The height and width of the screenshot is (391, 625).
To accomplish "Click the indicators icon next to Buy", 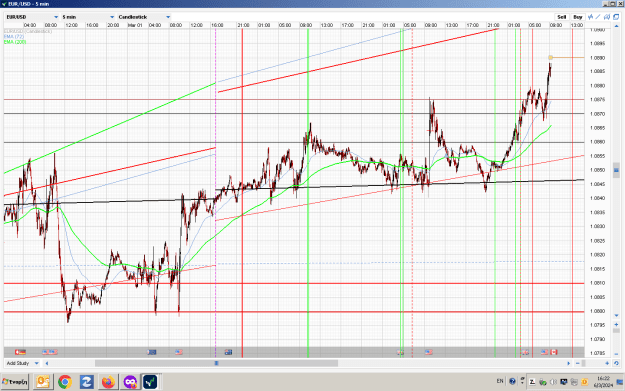I will point(590,17).
